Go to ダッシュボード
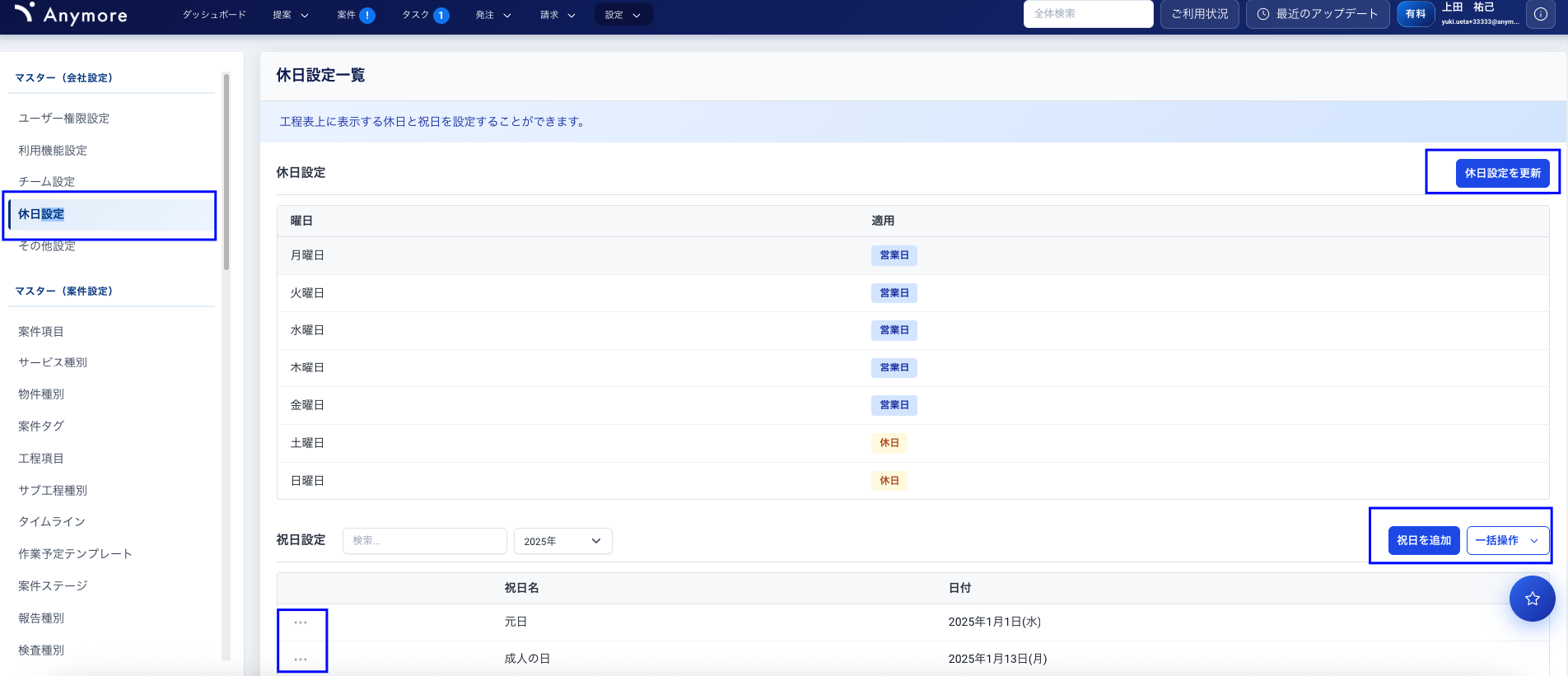Screen dimensions: 1568x676 (x=214, y=15)
